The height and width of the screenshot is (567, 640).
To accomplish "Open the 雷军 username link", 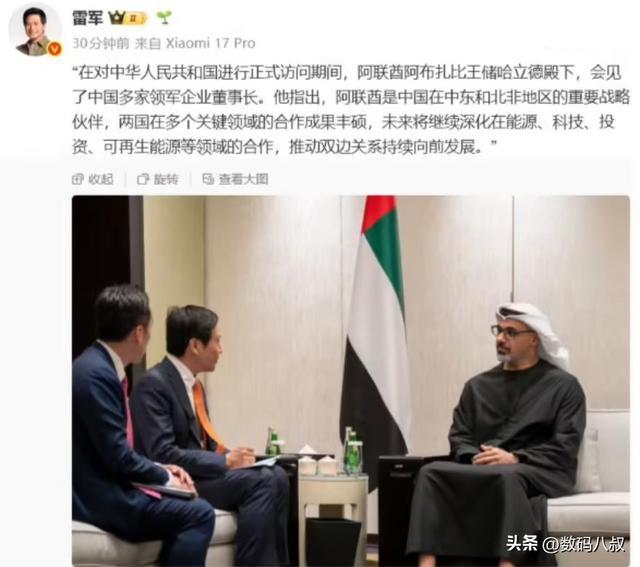I will click(87, 18).
